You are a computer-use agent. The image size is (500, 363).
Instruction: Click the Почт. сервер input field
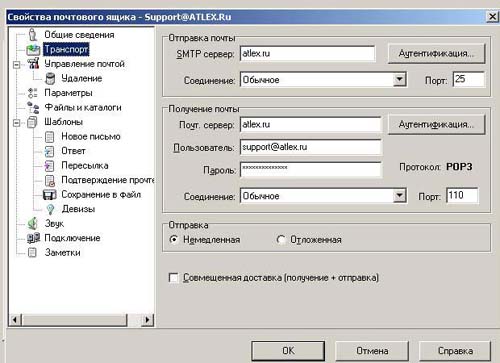coord(311,125)
